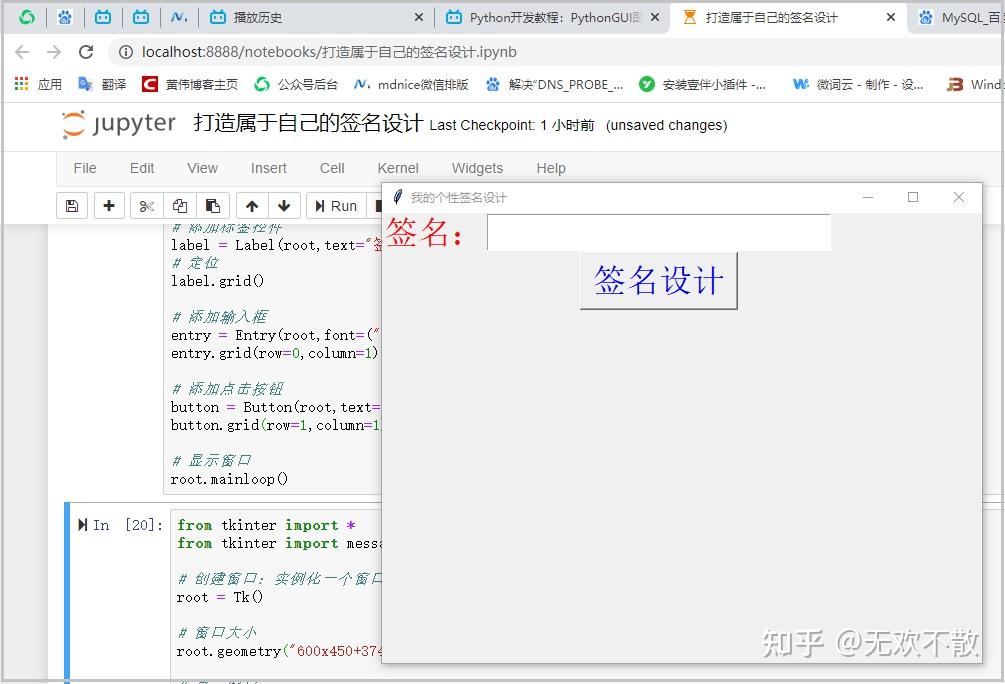Copy the selected cell using the copy icon
Viewport: 1005px width, 684px height.
point(179,205)
